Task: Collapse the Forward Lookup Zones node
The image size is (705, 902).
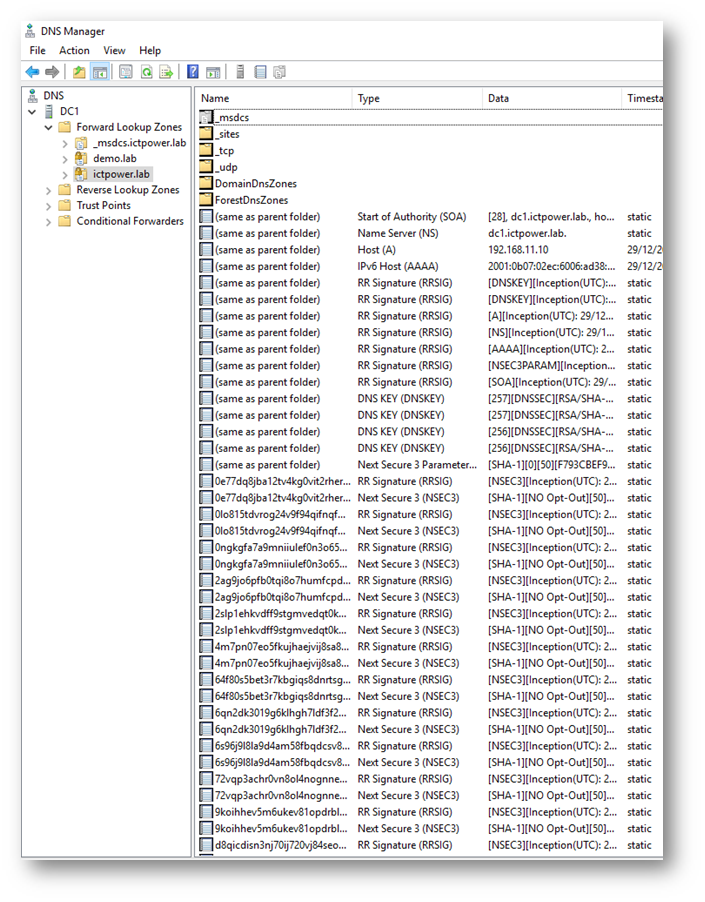Action: [48, 128]
